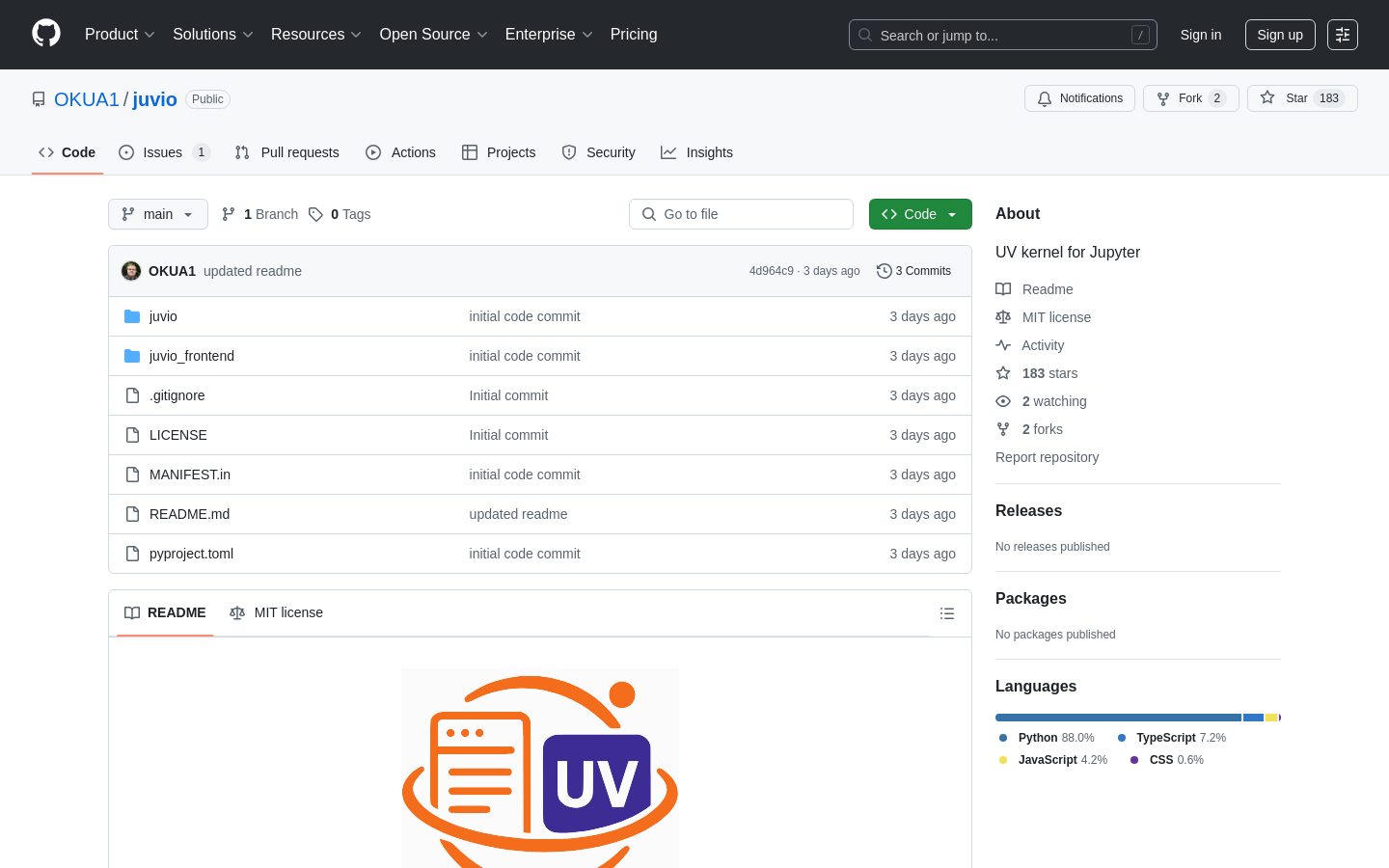Click the JavaScript language entry
1389x868 pixels.
(1053, 760)
